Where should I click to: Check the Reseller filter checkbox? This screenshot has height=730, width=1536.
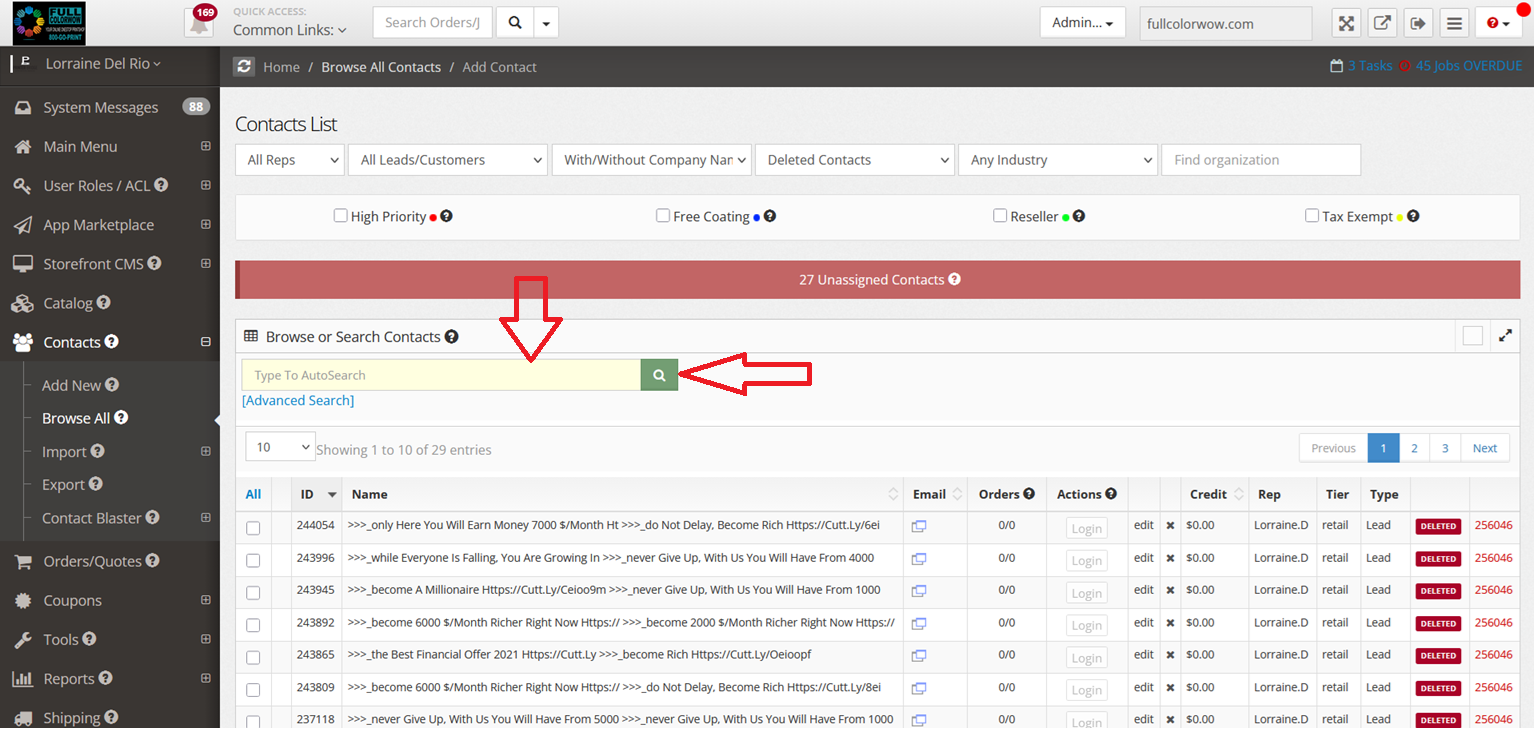pyautogui.click(x=1000, y=216)
